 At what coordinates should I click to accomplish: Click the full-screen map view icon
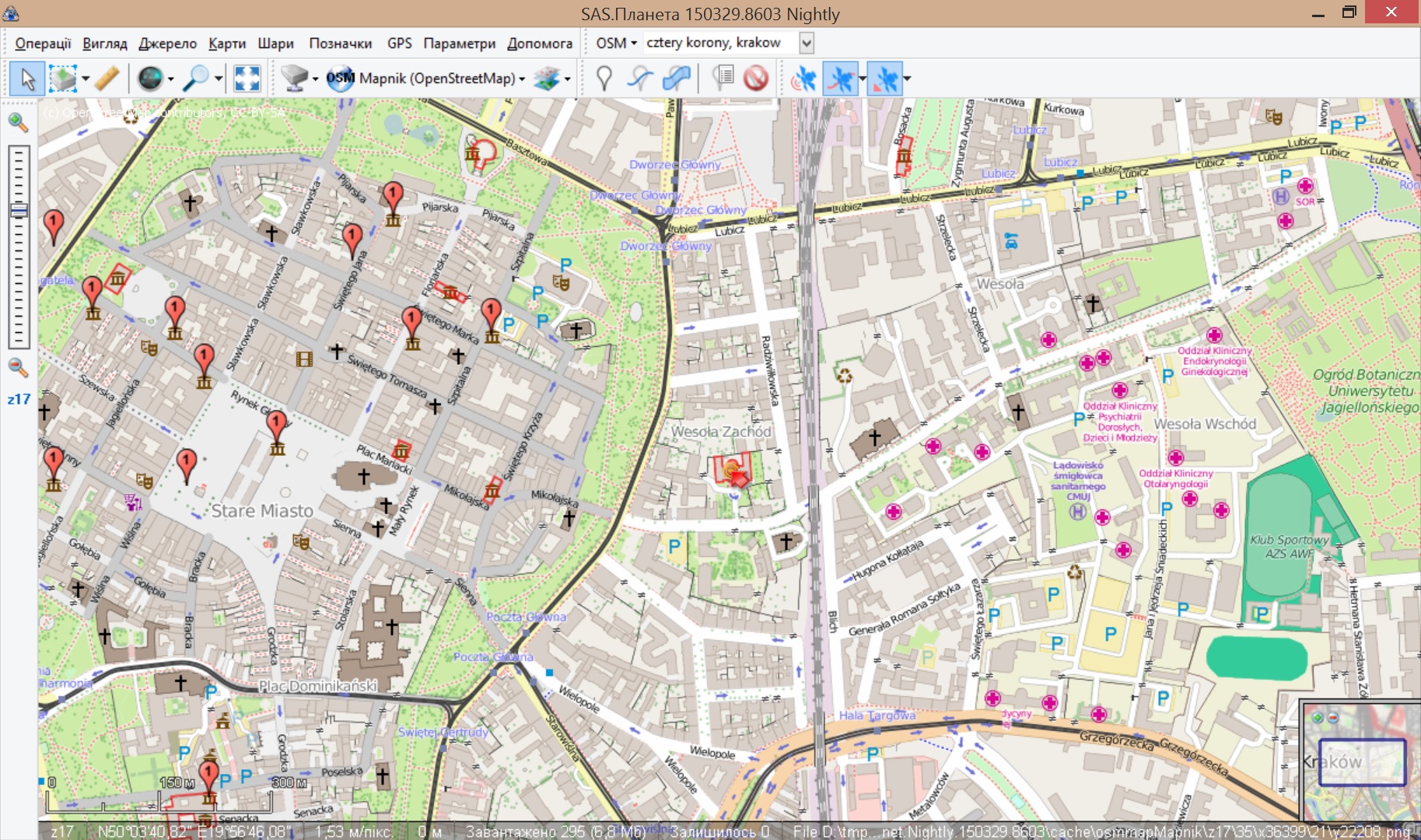coord(247,79)
